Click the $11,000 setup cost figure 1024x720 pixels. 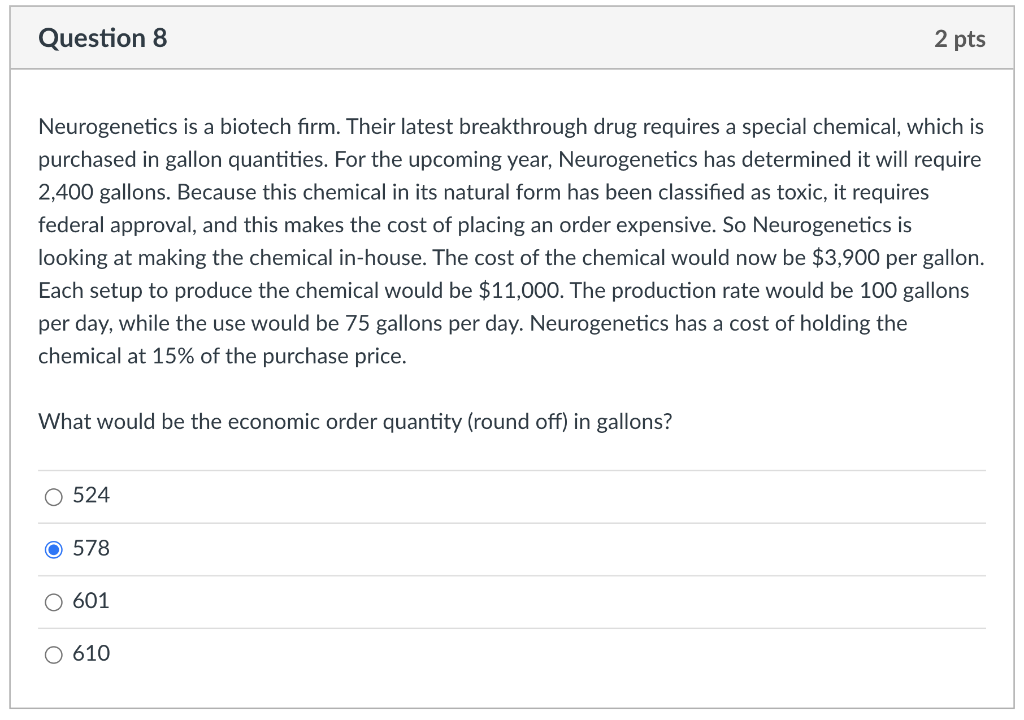point(520,291)
